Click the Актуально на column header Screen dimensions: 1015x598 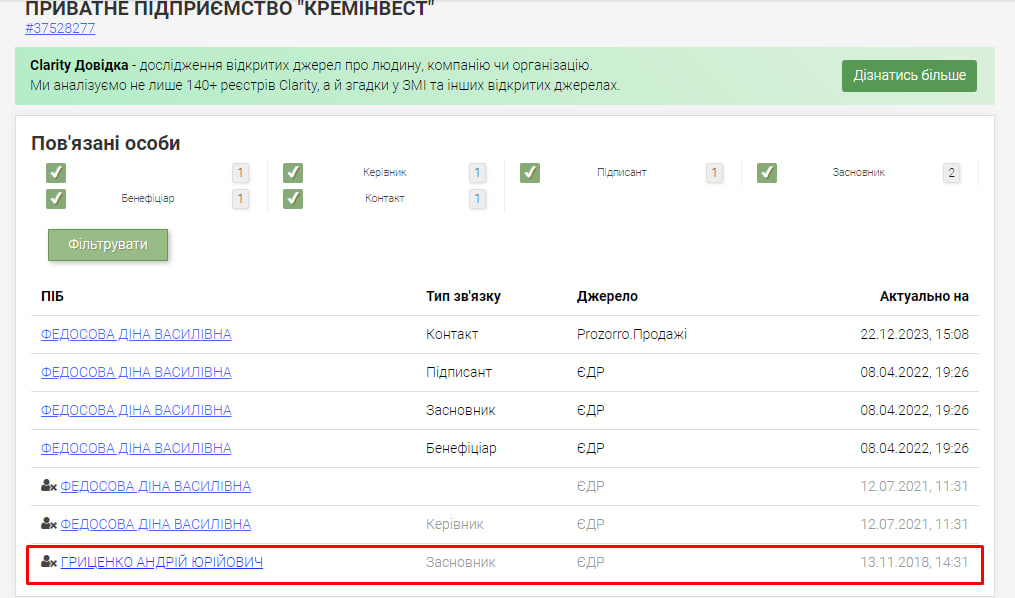(x=924, y=296)
